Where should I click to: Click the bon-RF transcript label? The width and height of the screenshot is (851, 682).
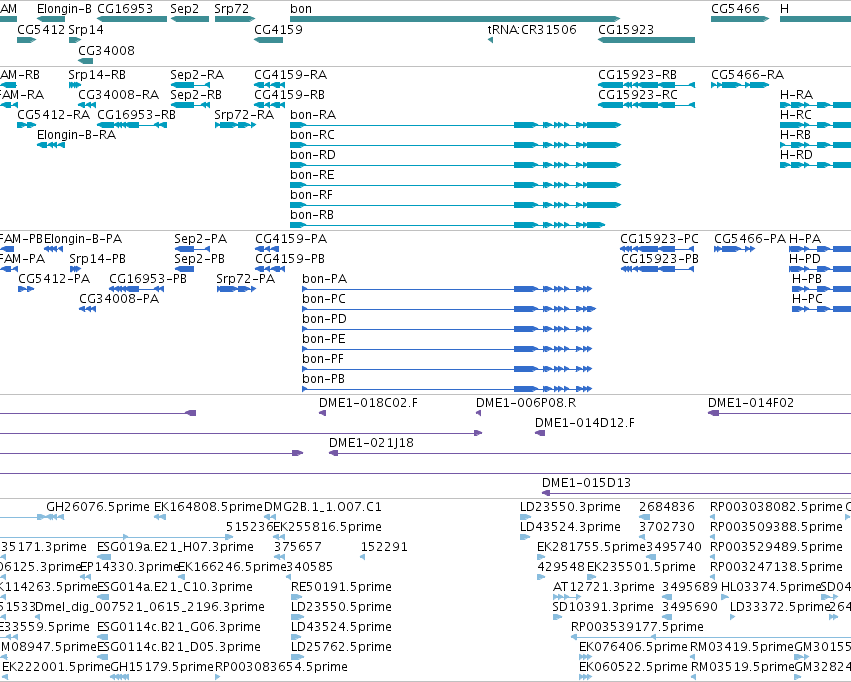point(312,195)
